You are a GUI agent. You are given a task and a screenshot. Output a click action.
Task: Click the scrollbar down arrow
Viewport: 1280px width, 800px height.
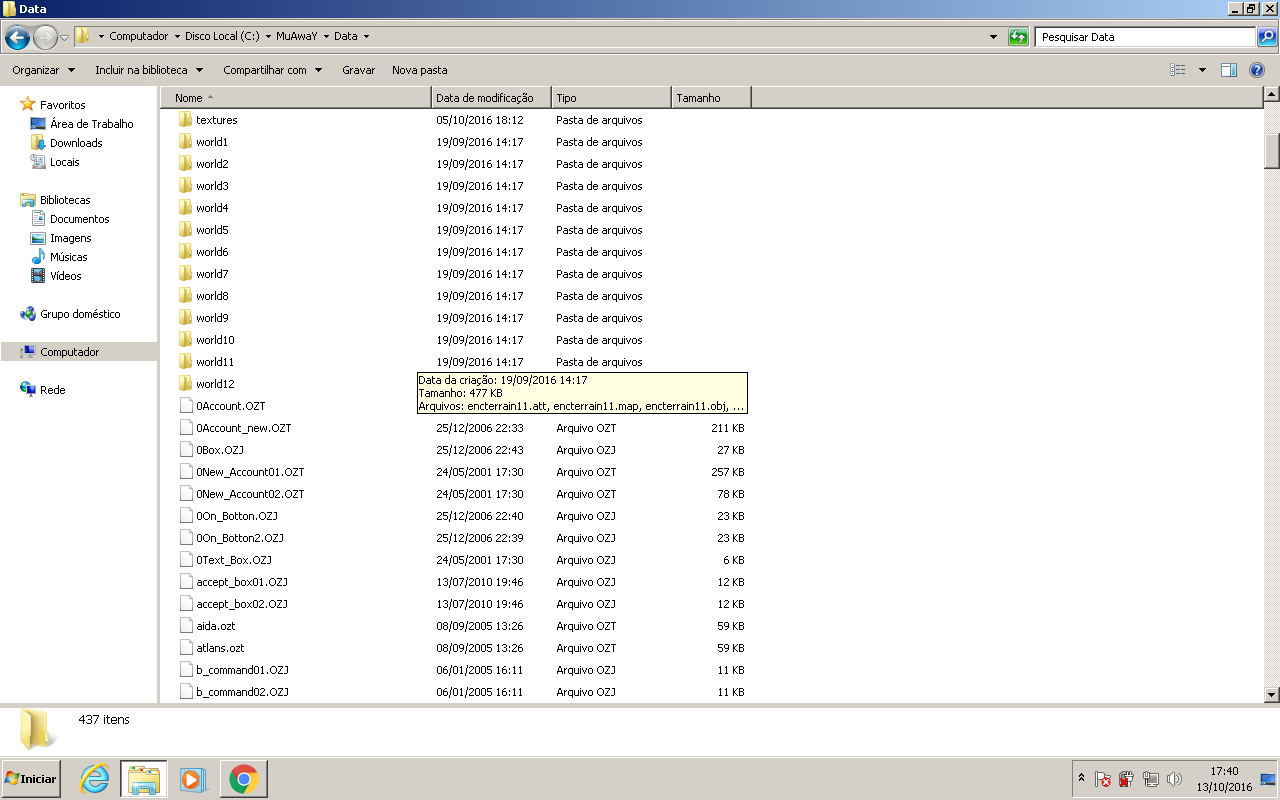tap(1271, 694)
